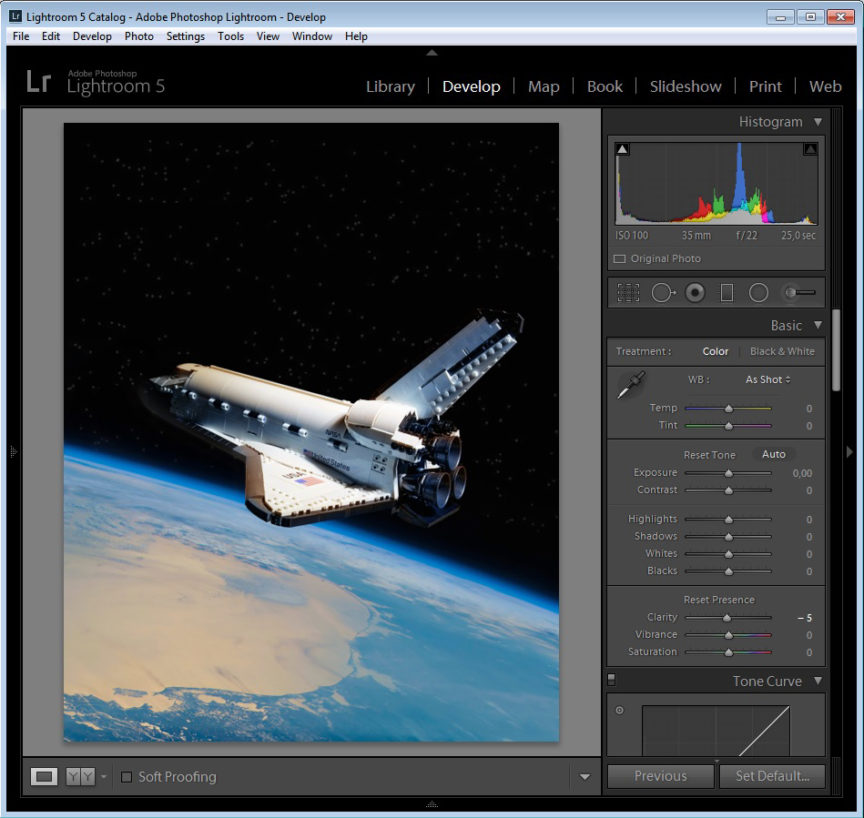Enable the Soft Proofing checkbox

pos(127,777)
